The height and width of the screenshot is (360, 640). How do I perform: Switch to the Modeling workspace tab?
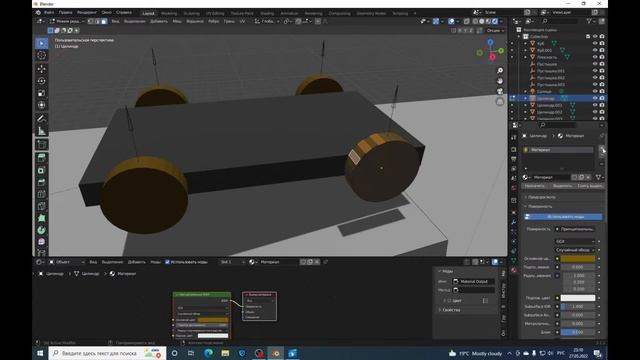[x=169, y=13]
